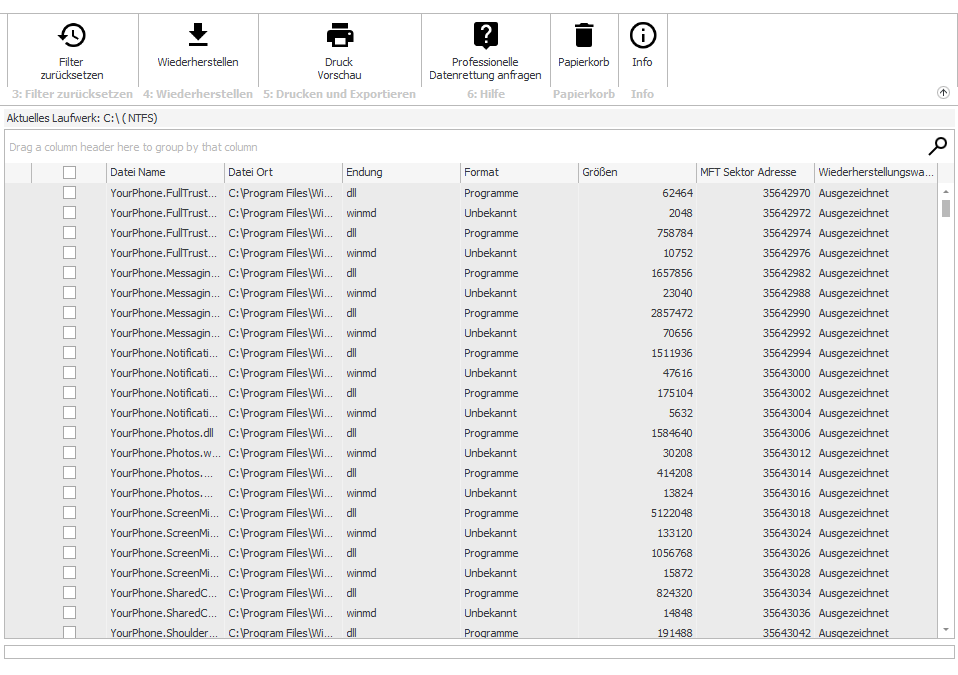The width and height of the screenshot is (958, 675).
Task: Check the box for row with sector 35643036
Action: pyautogui.click(x=70, y=613)
